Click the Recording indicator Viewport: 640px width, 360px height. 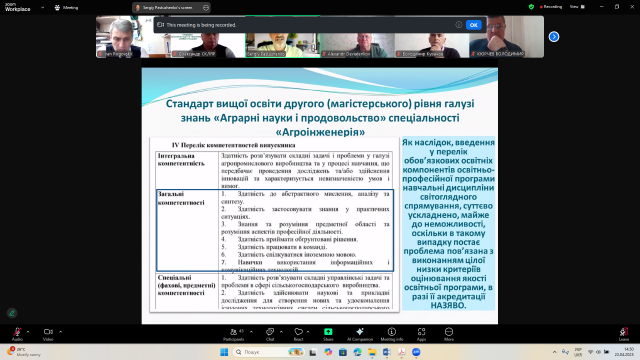pos(551,7)
